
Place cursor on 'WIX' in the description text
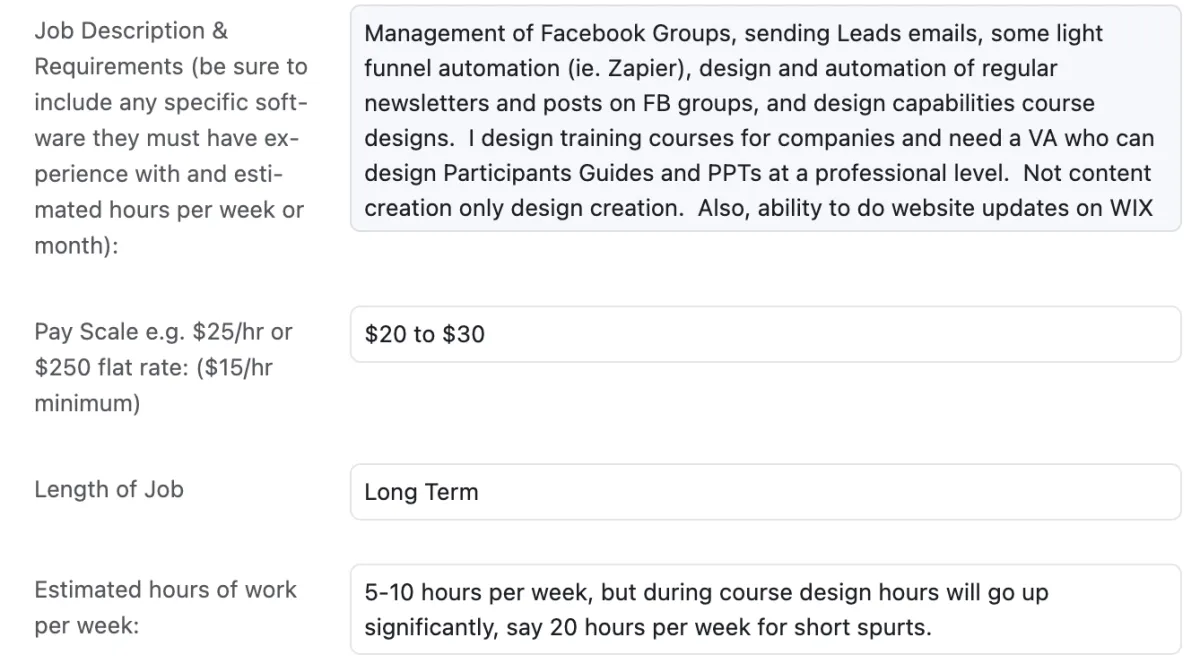point(1129,208)
